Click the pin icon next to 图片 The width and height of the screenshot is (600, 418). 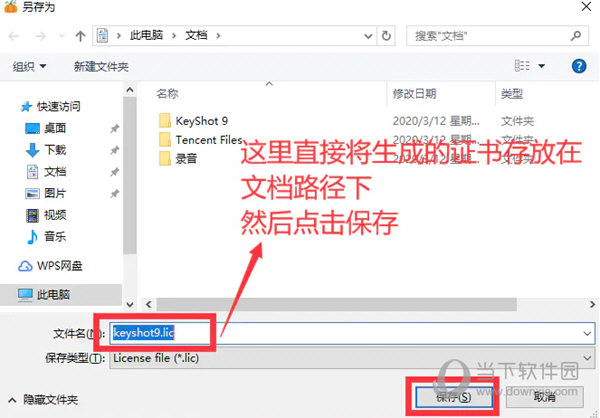114,194
